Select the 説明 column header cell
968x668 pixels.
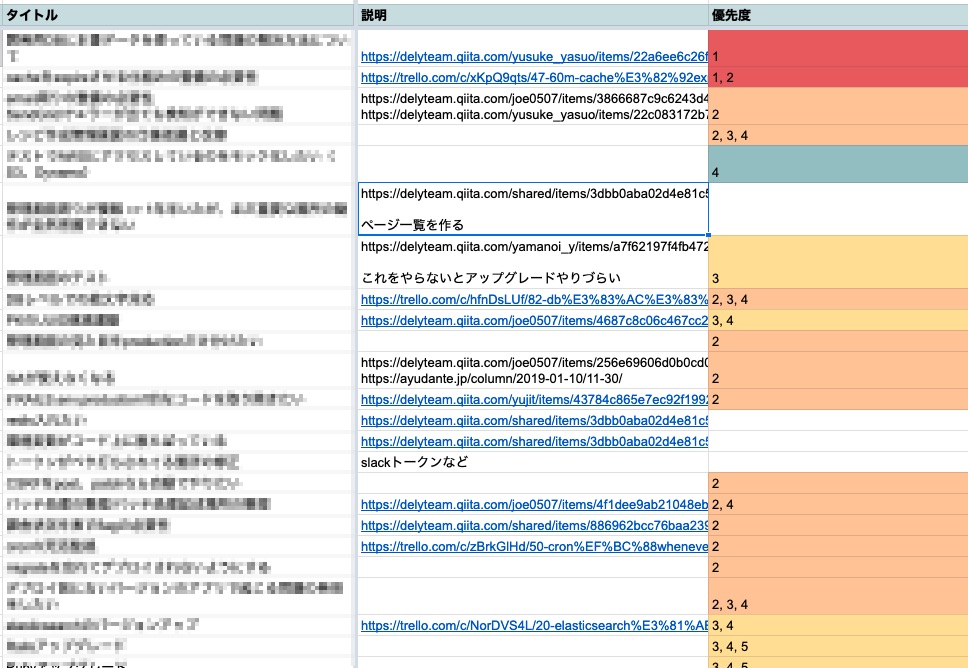[x=533, y=15]
